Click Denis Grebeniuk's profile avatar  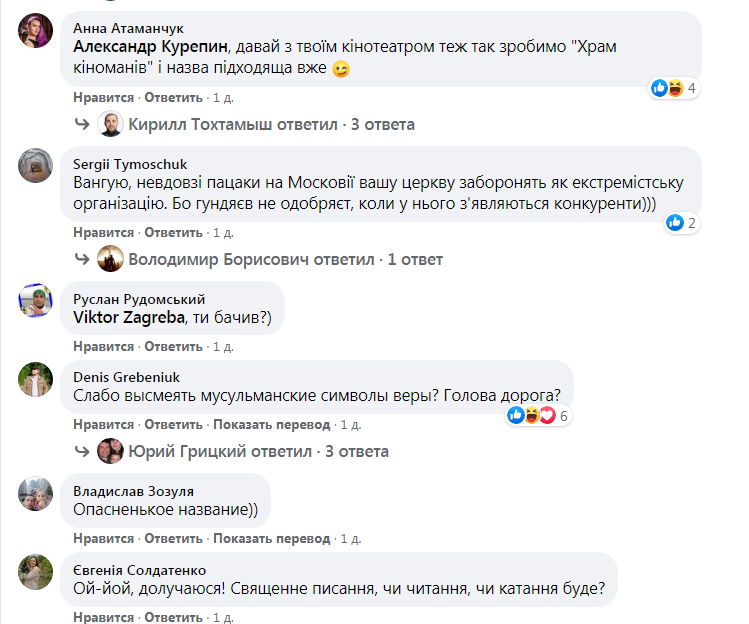tap(36, 381)
